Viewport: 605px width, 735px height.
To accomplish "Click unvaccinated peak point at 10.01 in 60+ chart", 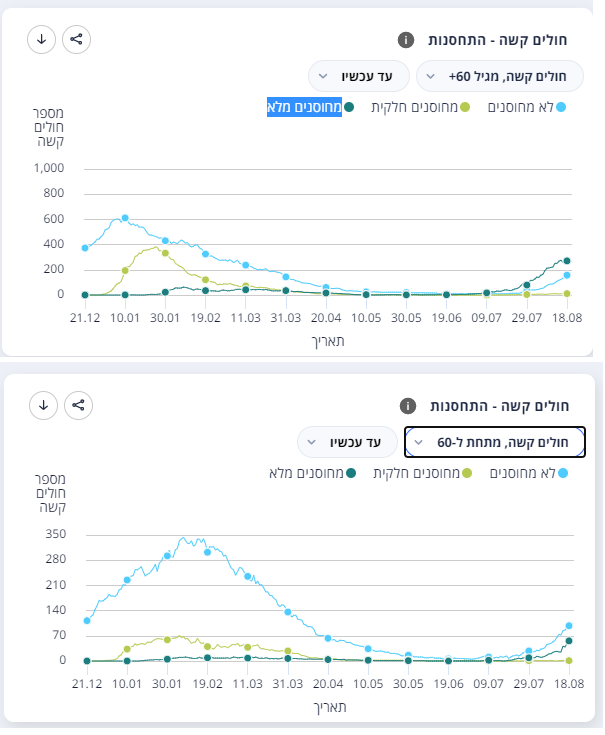I will pos(125,218).
